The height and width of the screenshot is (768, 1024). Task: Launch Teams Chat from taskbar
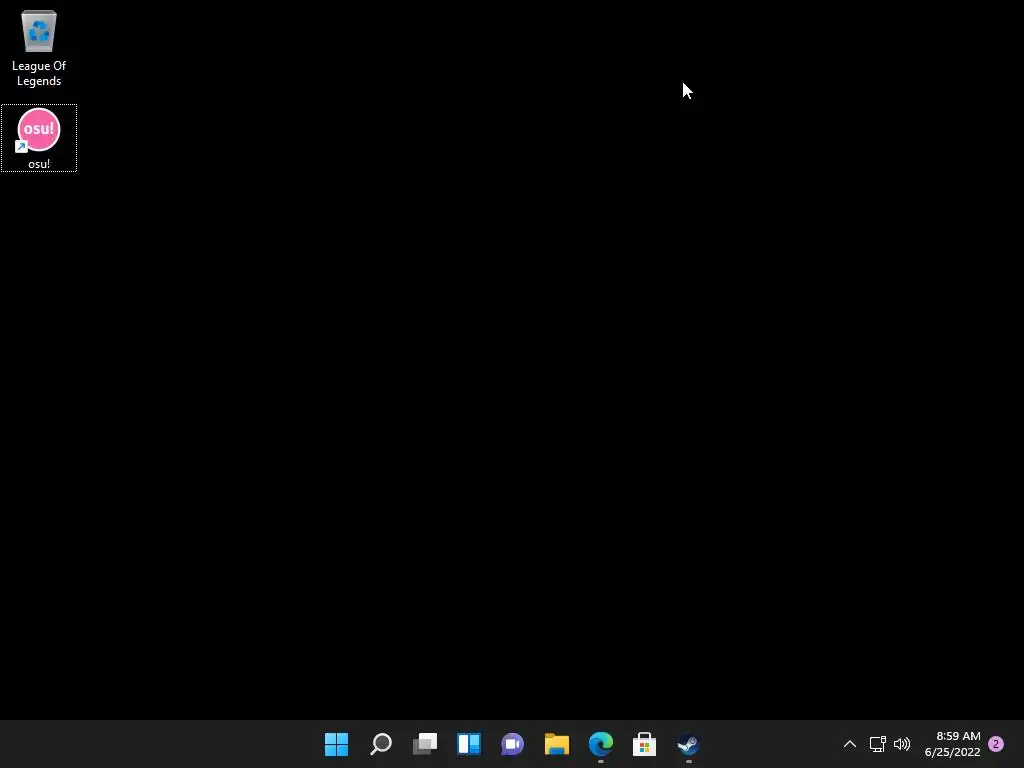point(513,744)
